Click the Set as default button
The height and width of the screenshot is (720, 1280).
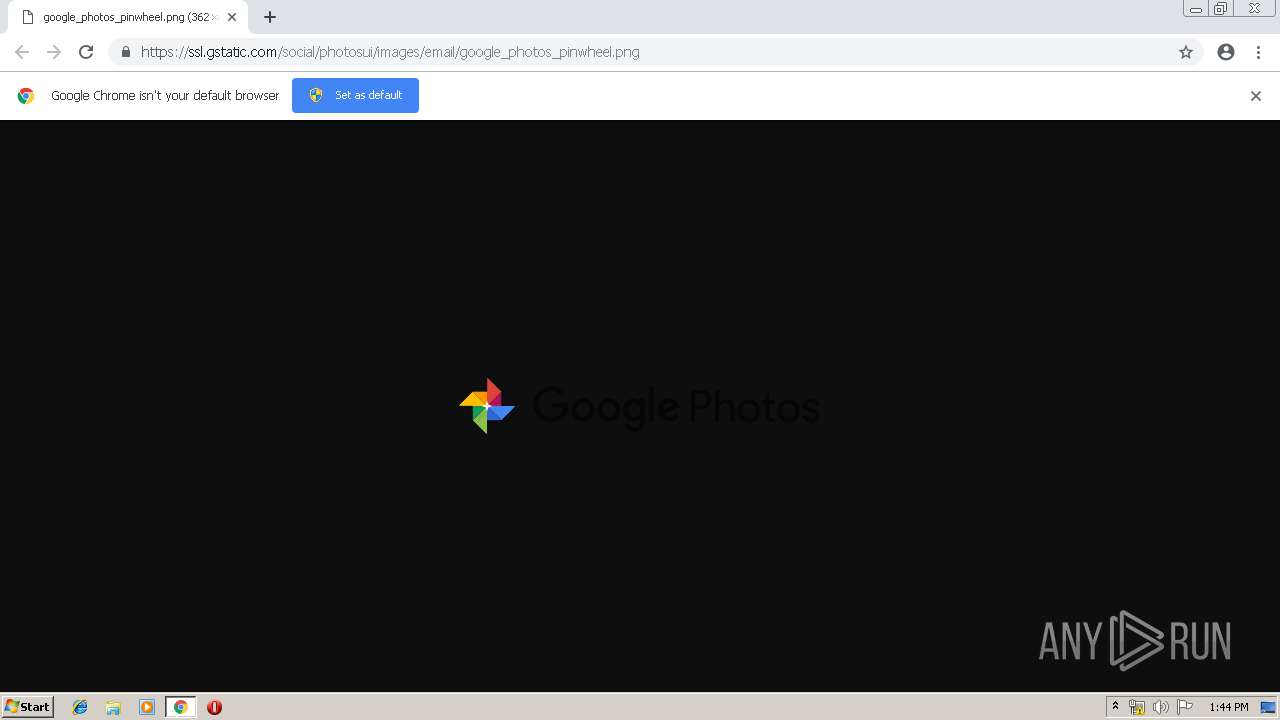[x=355, y=95]
